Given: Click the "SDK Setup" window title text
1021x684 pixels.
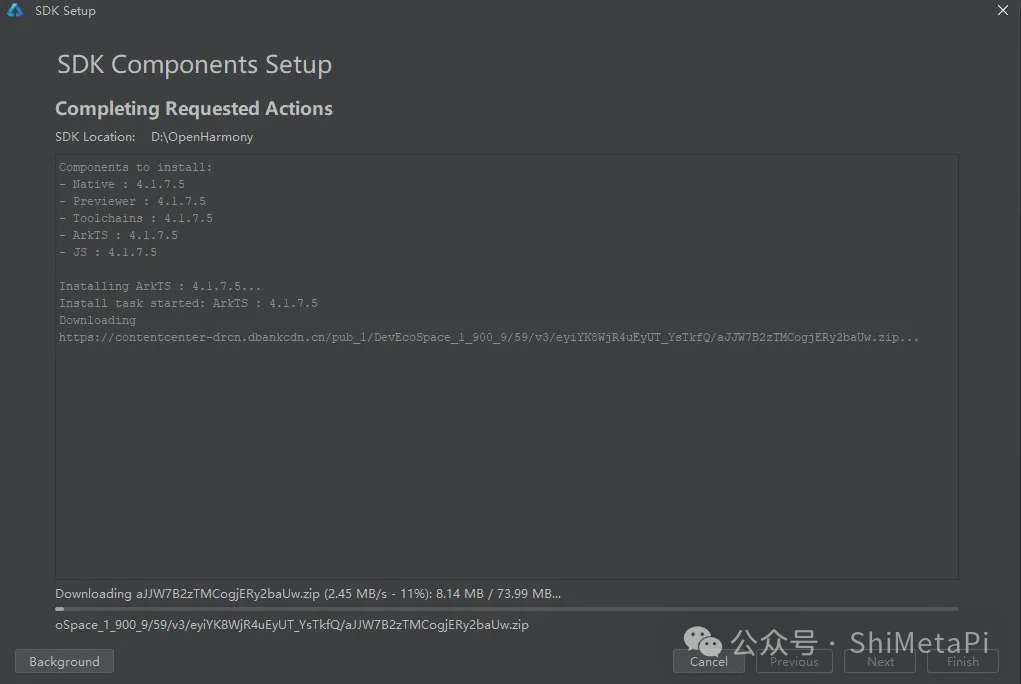Looking at the screenshot, I should pyautogui.click(x=65, y=11).
